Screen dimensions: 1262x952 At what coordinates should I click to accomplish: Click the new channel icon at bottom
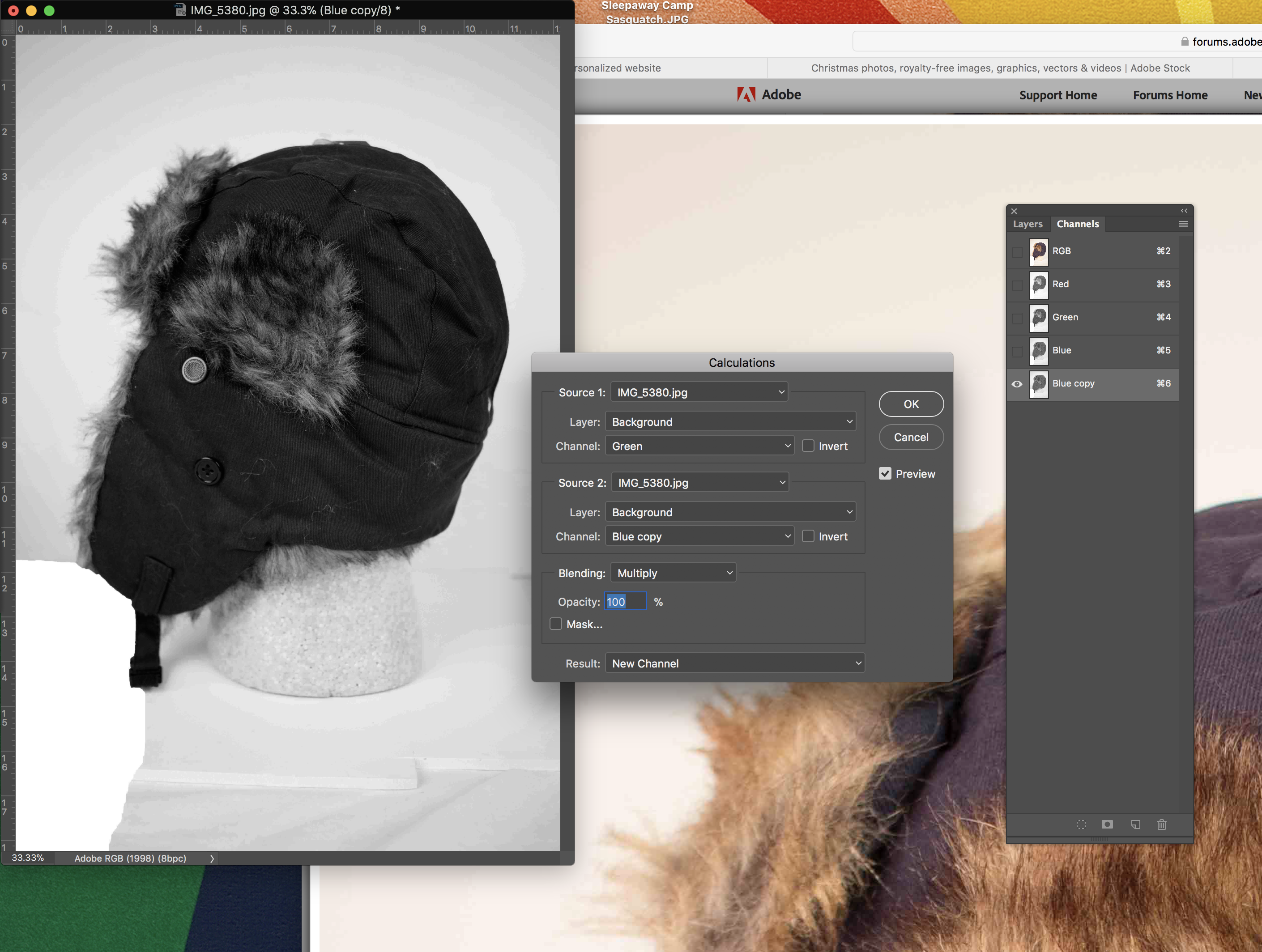pyautogui.click(x=1135, y=824)
